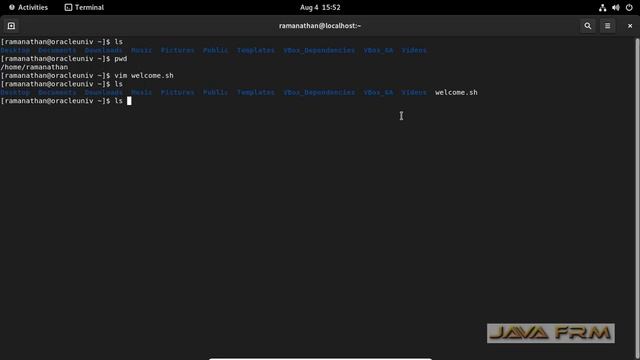Click VBox_Dependencies in the first ls output
This screenshot has width=640, height=360.
(x=319, y=50)
